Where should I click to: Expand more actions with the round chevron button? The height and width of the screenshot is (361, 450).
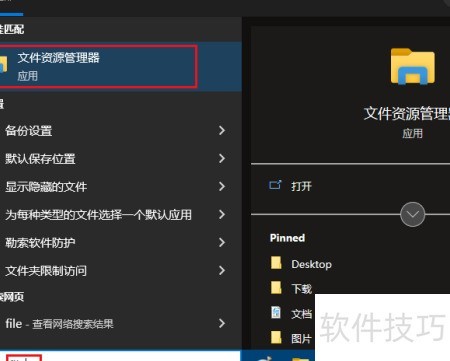413,214
